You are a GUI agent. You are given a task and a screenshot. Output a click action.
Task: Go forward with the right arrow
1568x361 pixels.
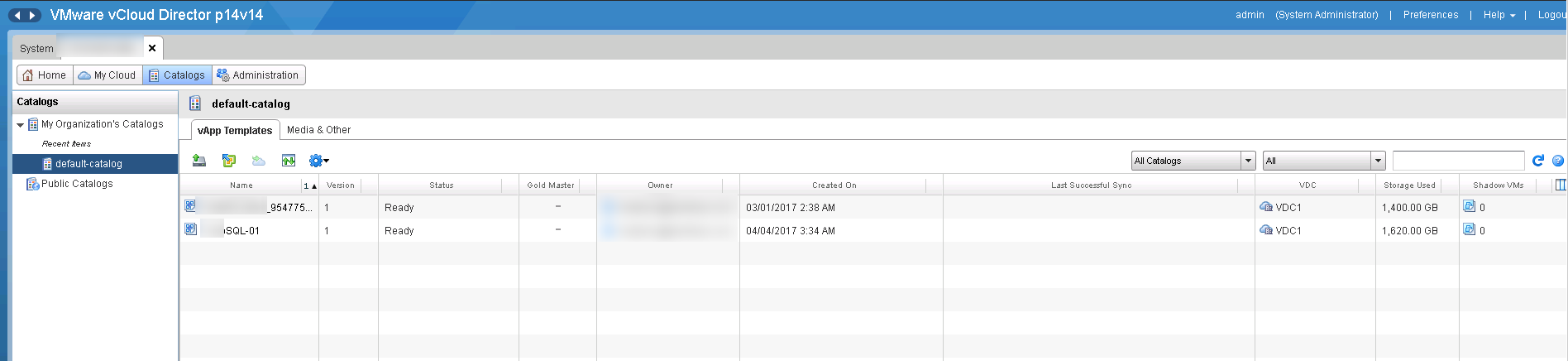tap(32, 15)
